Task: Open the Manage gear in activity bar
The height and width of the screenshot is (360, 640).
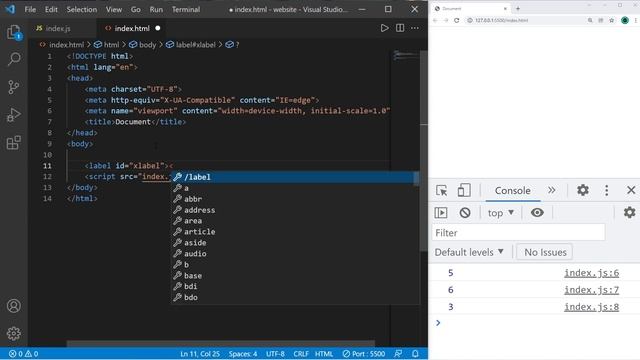Action: tap(13, 333)
